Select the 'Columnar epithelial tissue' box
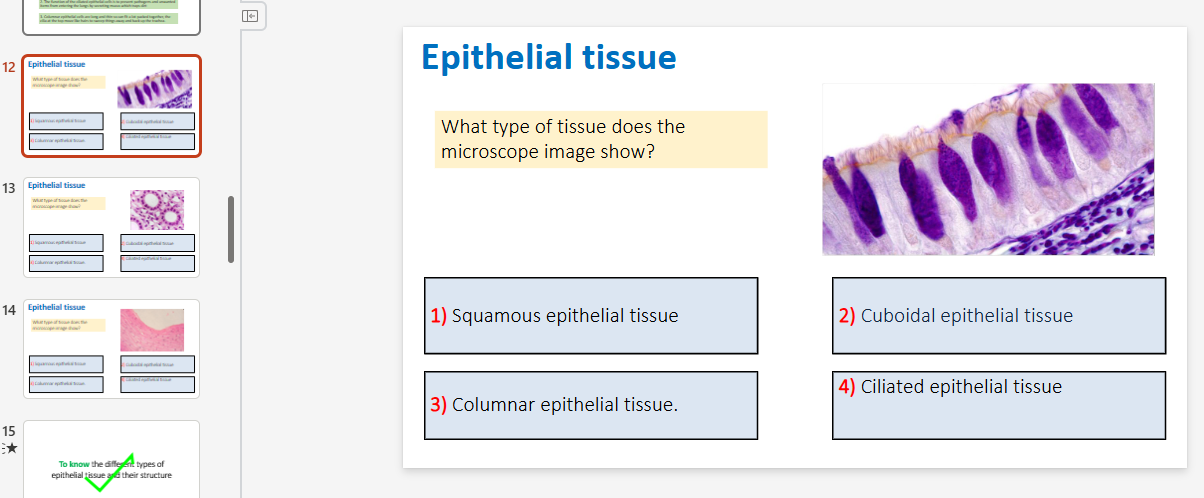Screen dimensions: 1204x498 [591, 405]
